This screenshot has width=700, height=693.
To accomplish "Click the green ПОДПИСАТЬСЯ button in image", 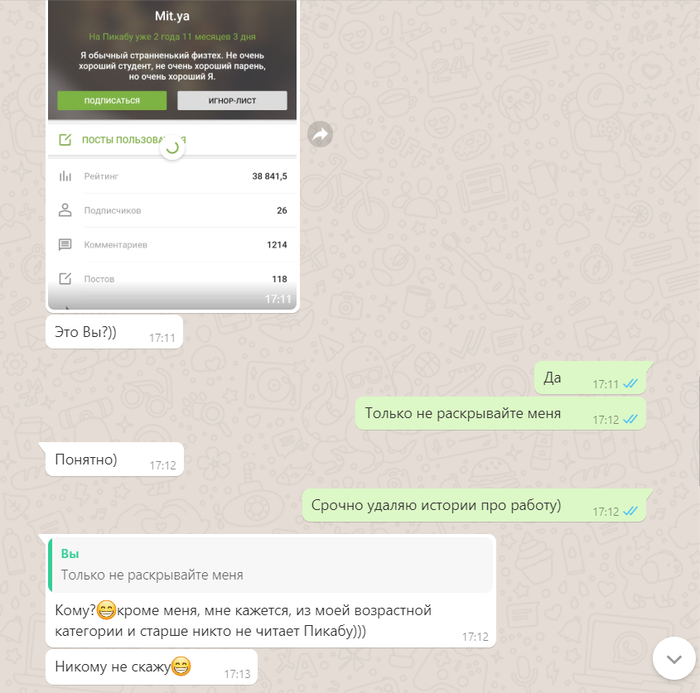I will click(112, 100).
